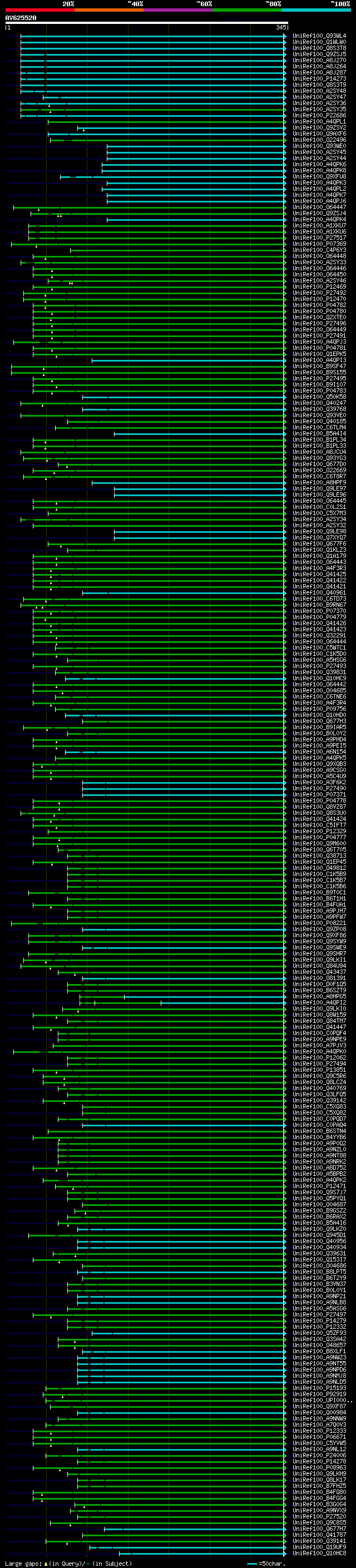Click the '=50char.' scale legend

[265, 1564]
